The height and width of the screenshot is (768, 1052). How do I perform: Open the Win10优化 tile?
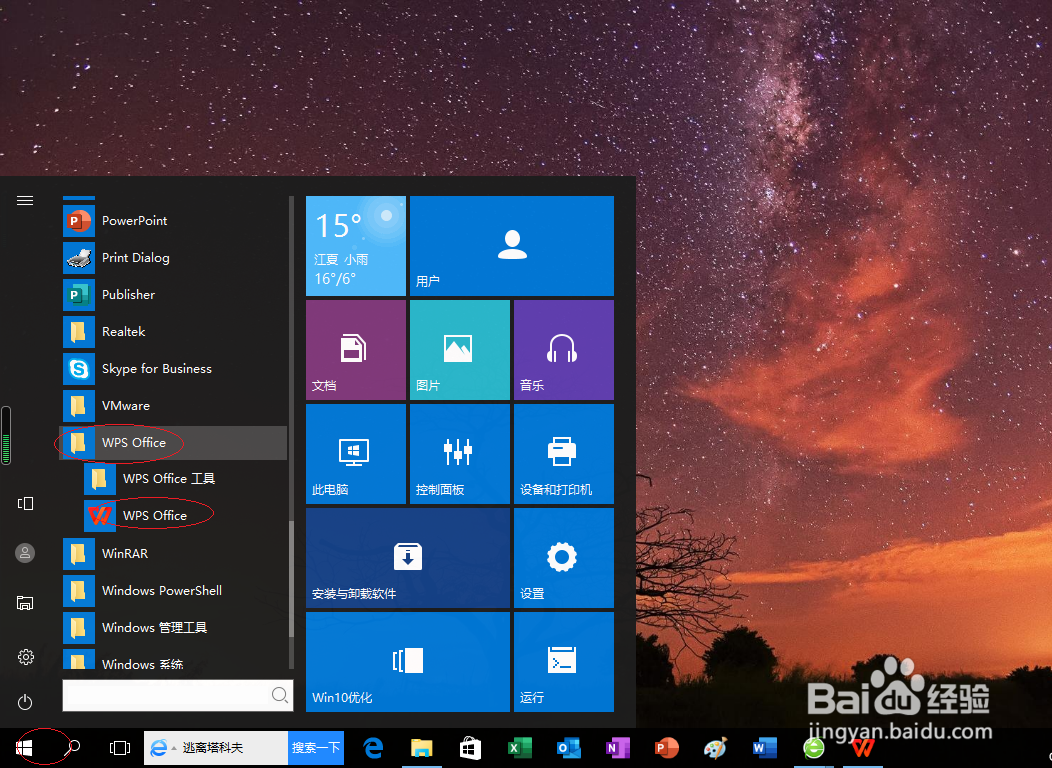[408, 661]
